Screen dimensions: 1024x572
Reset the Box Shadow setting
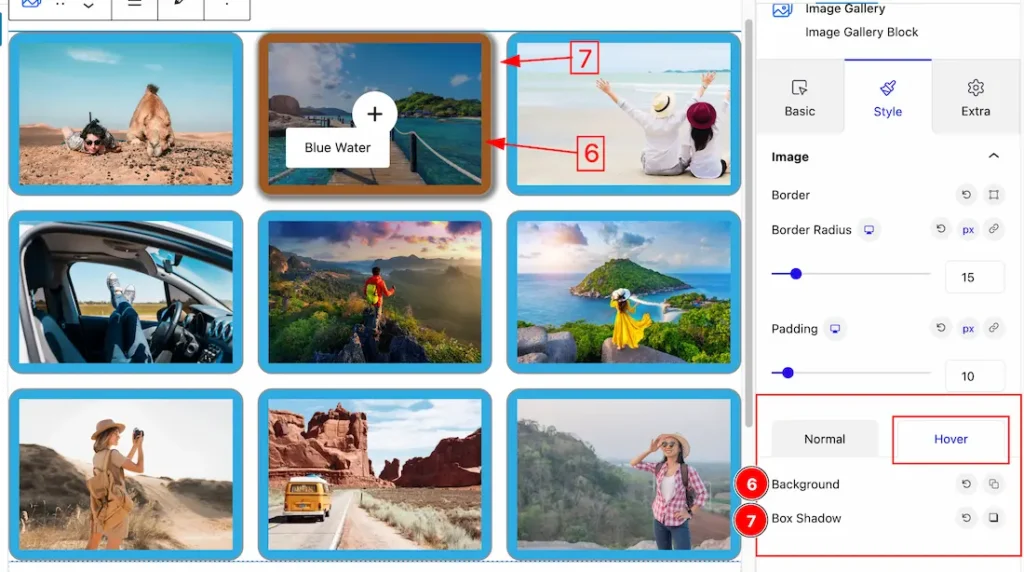click(966, 518)
